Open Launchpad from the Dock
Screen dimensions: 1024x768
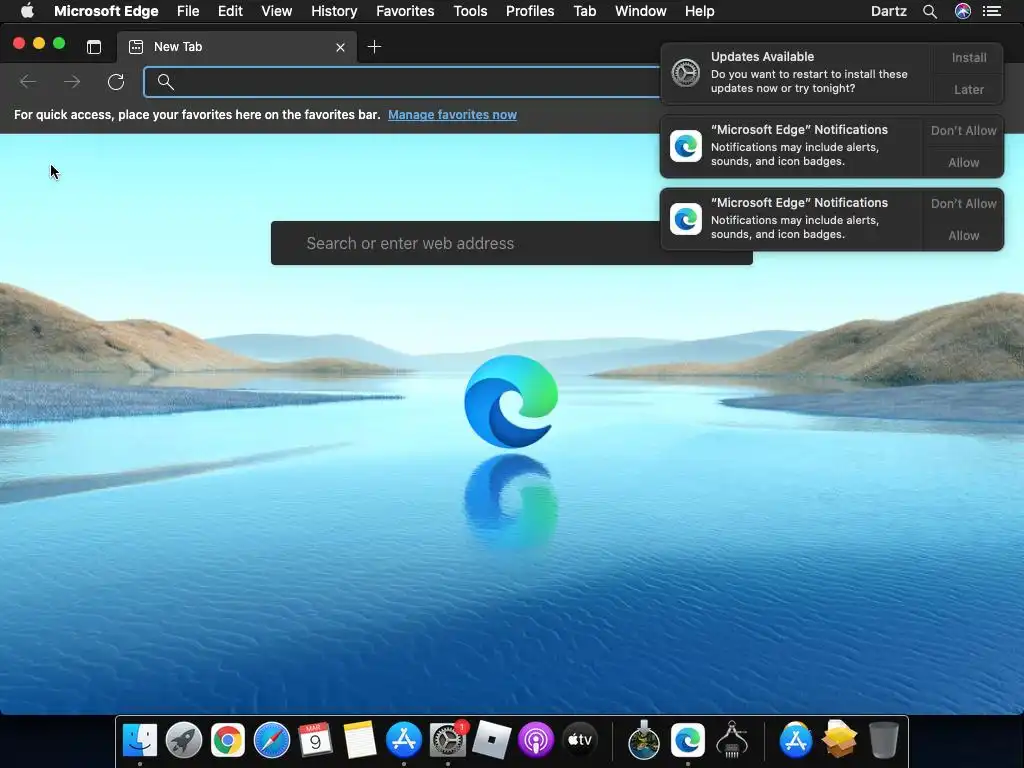tap(184, 740)
